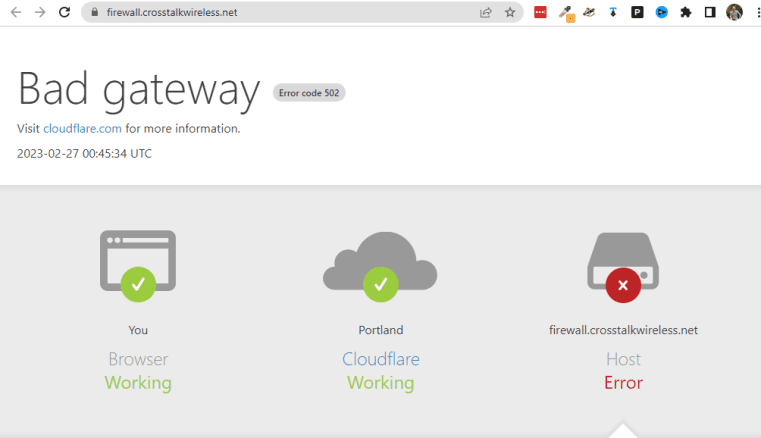
Task: Open the blue circular play extension
Action: [x=662, y=12]
